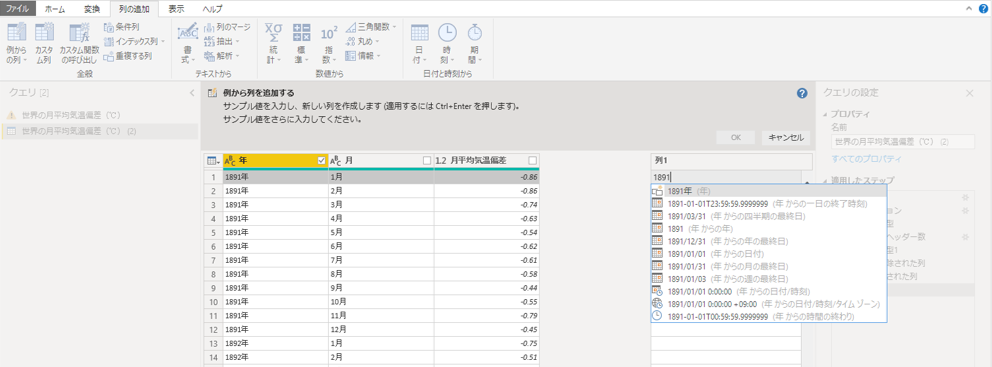Open the 丸め rounding command
Screen dimensions: 992x367
click(x=362, y=41)
